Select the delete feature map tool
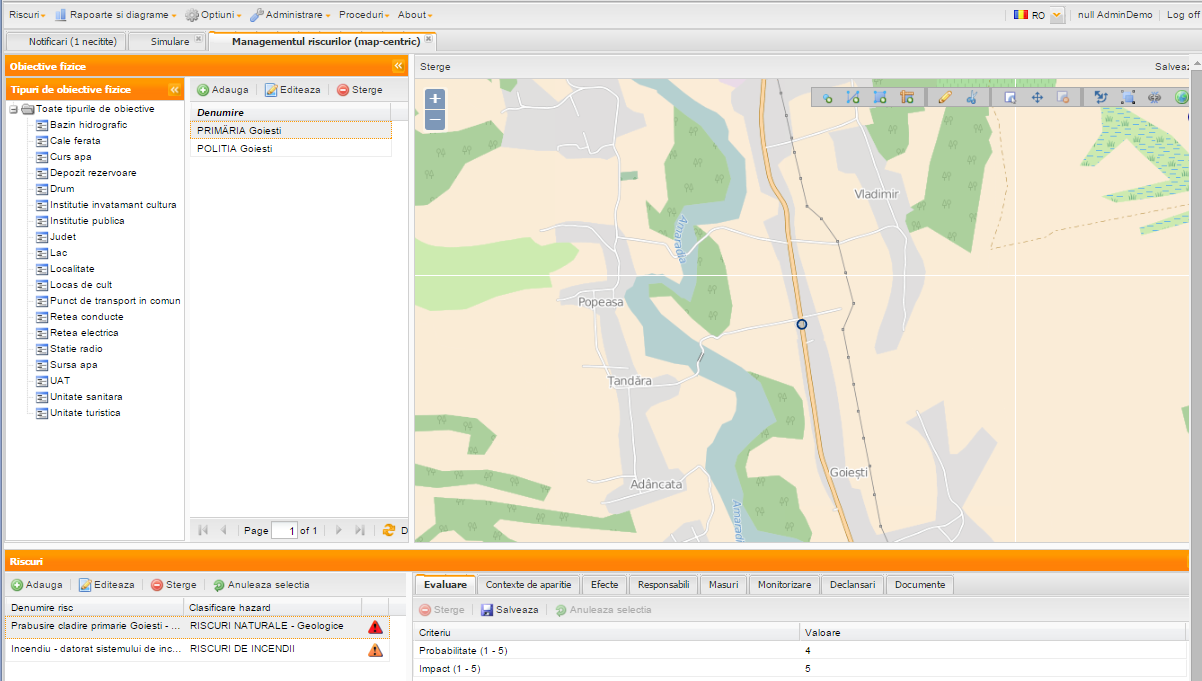 coord(1063,97)
